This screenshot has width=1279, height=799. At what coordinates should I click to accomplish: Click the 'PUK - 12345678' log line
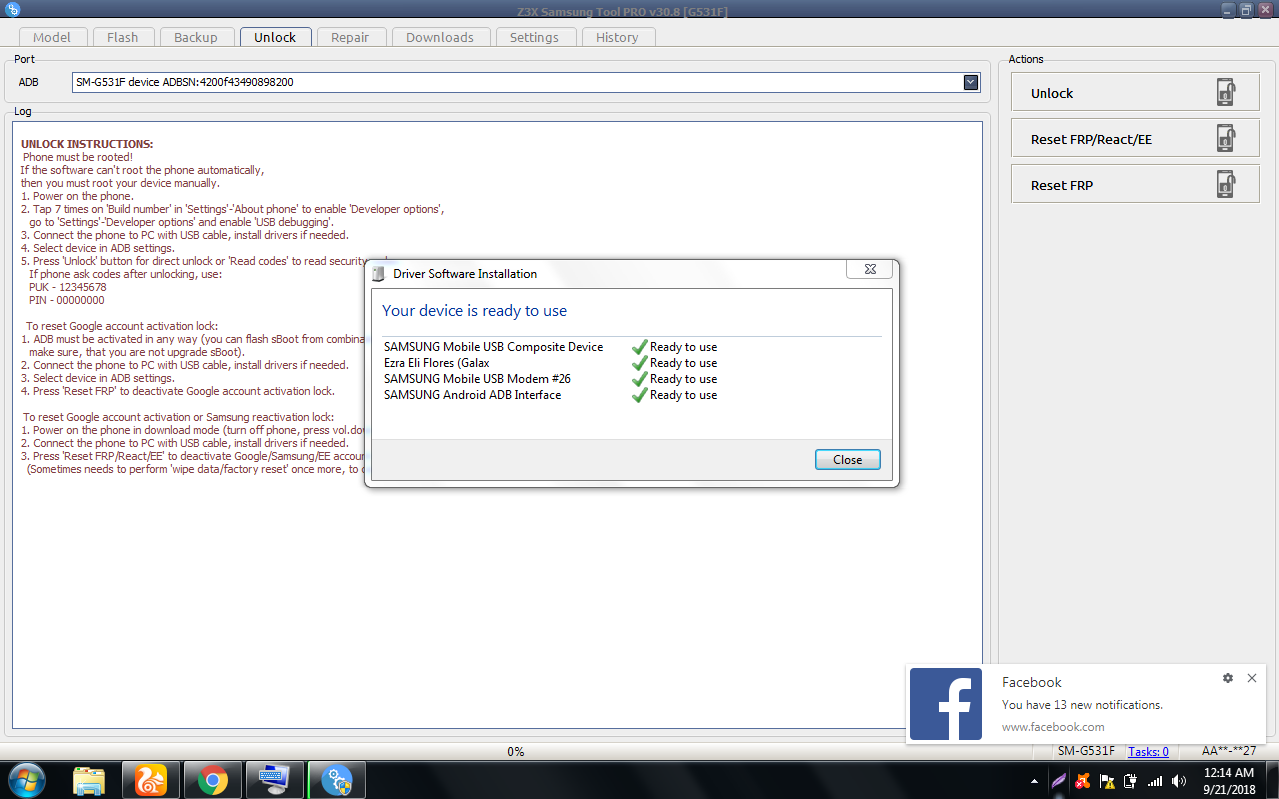pos(67,287)
